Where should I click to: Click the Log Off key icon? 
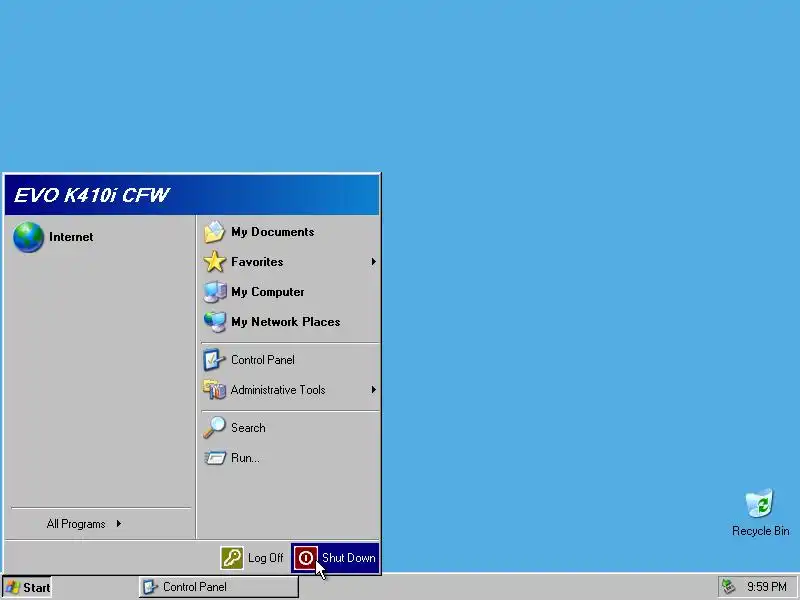pyautogui.click(x=232, y=558)
